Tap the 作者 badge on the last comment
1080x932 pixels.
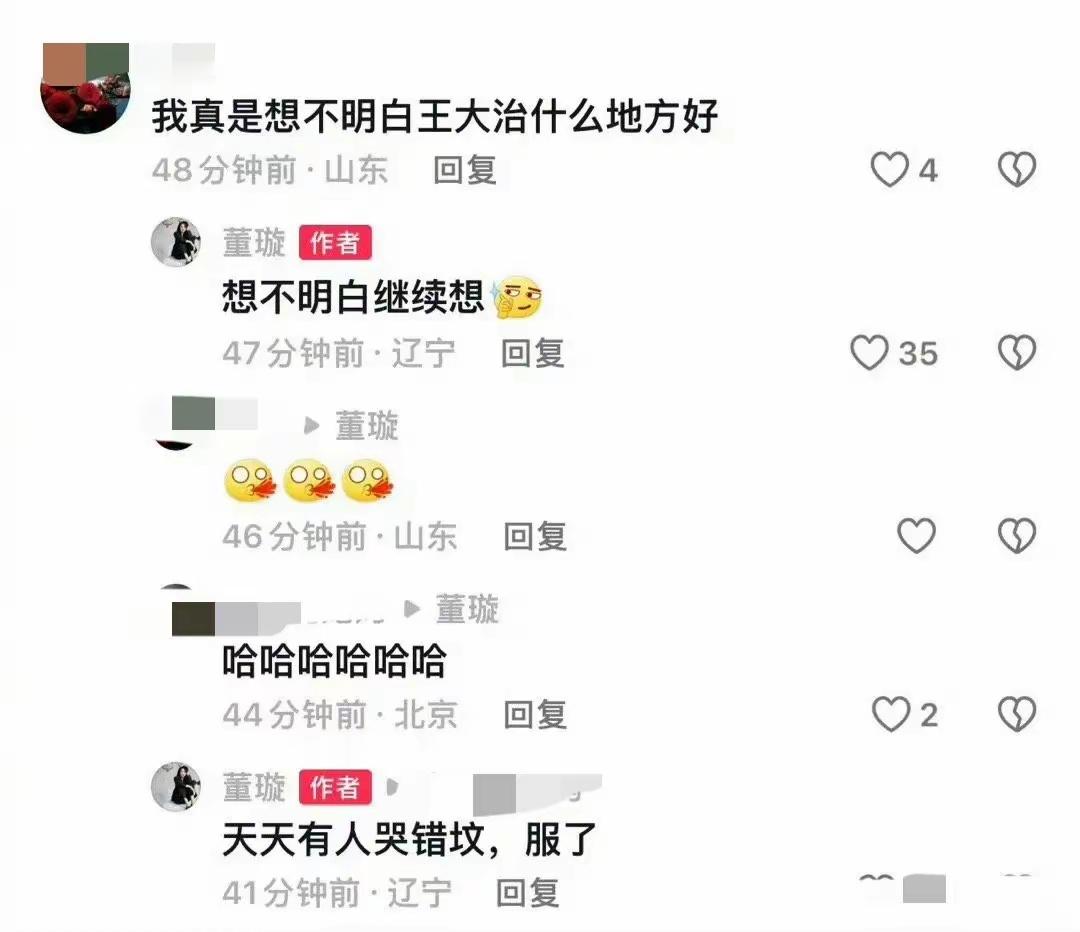click(x=335, y=787)
